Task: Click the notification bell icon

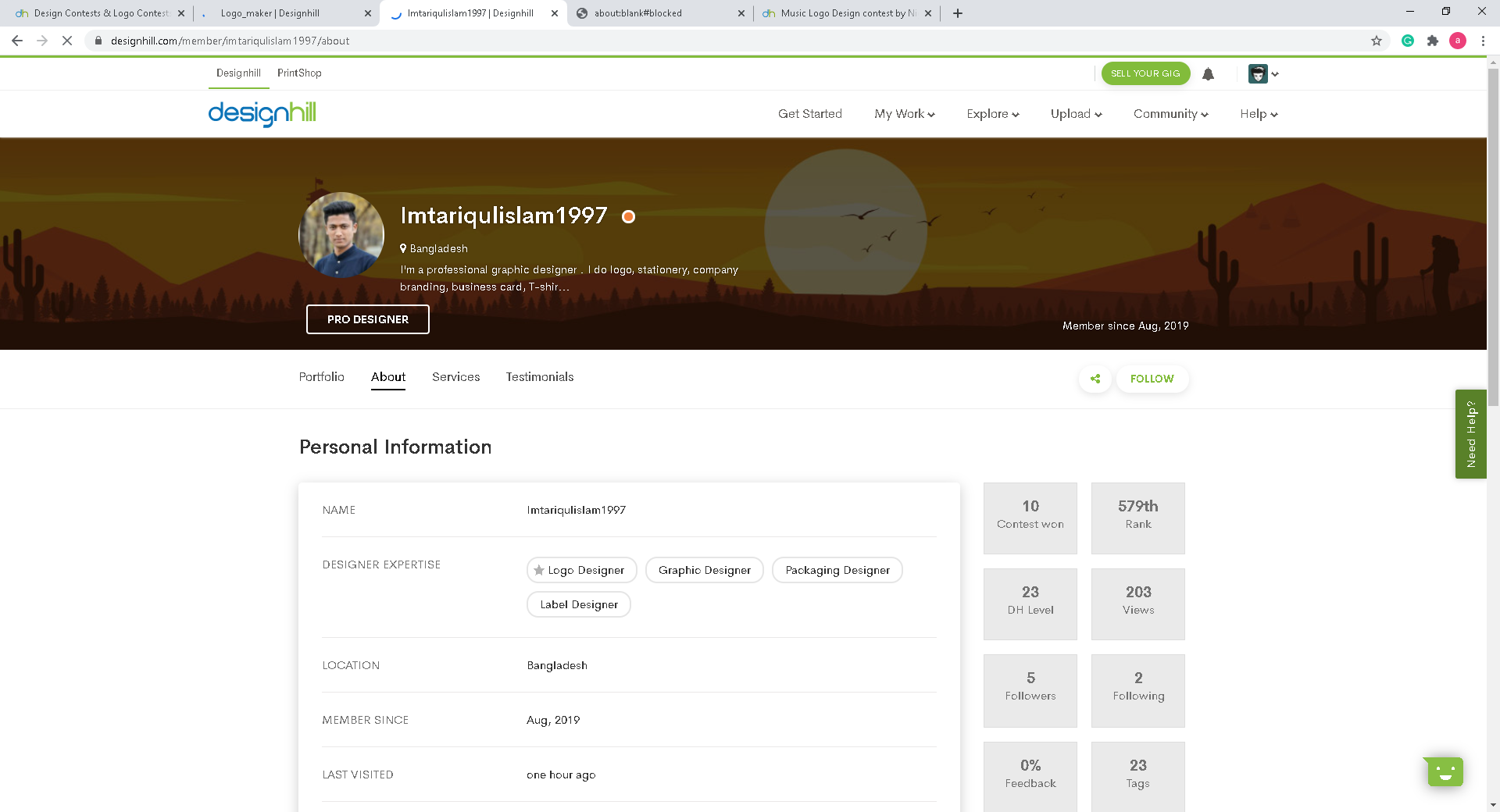Action: click(1208, 74)
